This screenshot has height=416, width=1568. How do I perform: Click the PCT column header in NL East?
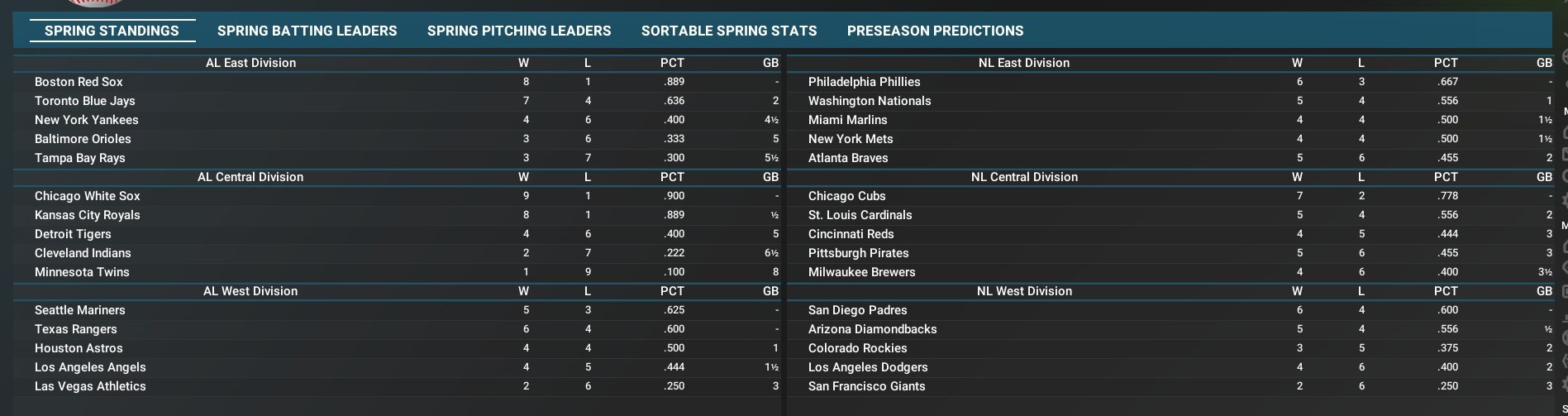click(1446, 63)
